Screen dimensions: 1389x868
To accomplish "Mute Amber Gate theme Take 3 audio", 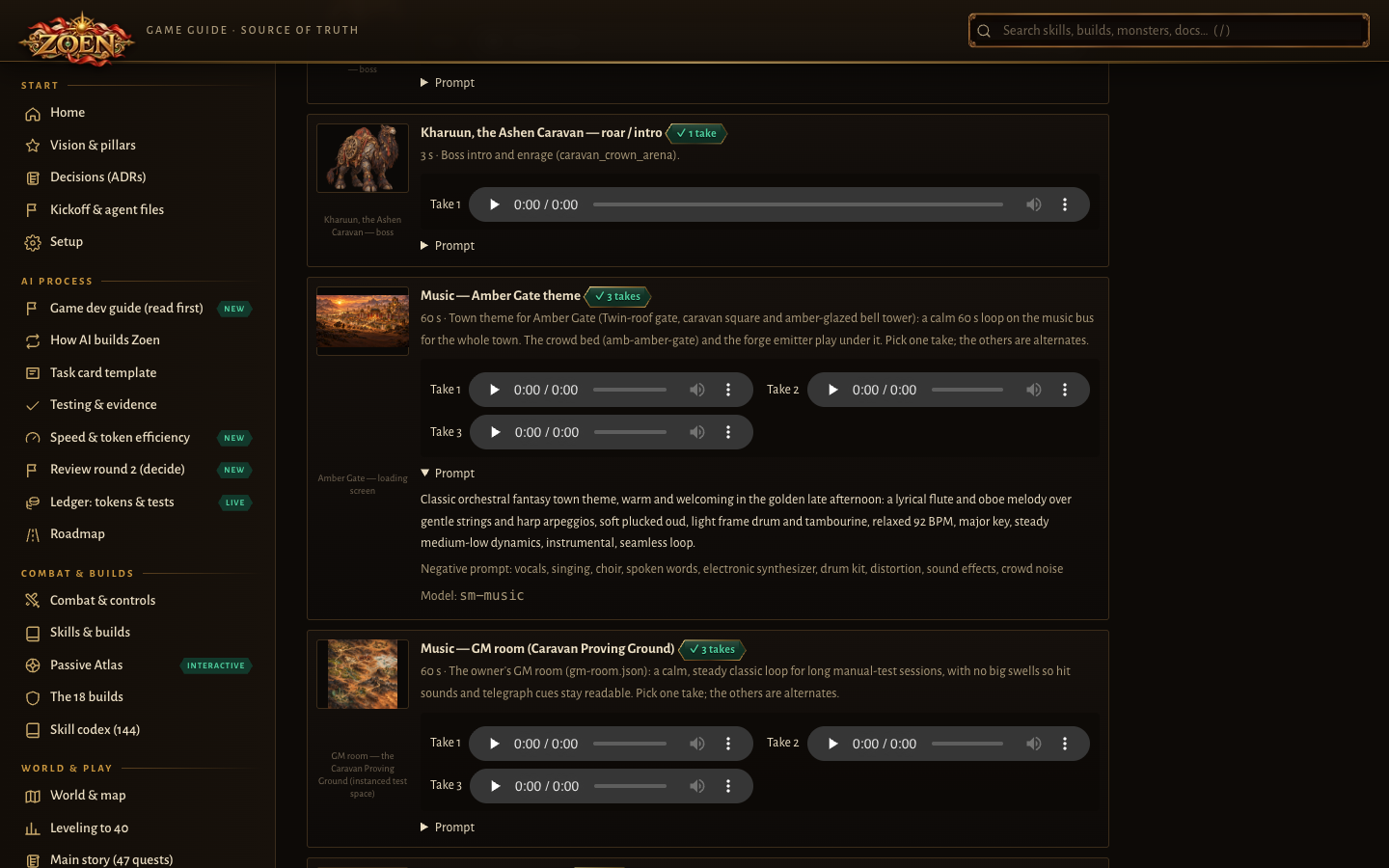I will (697, 432).
